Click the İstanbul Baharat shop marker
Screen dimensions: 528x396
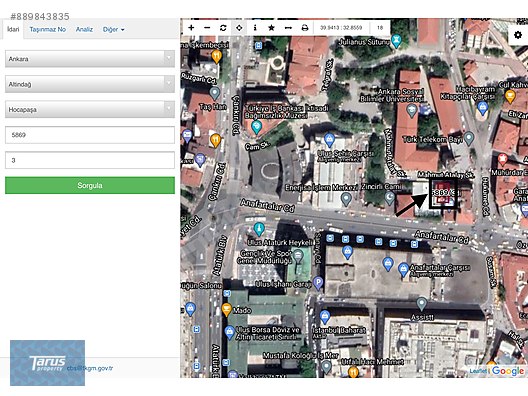pyautogui.click(x=325, y=317)
